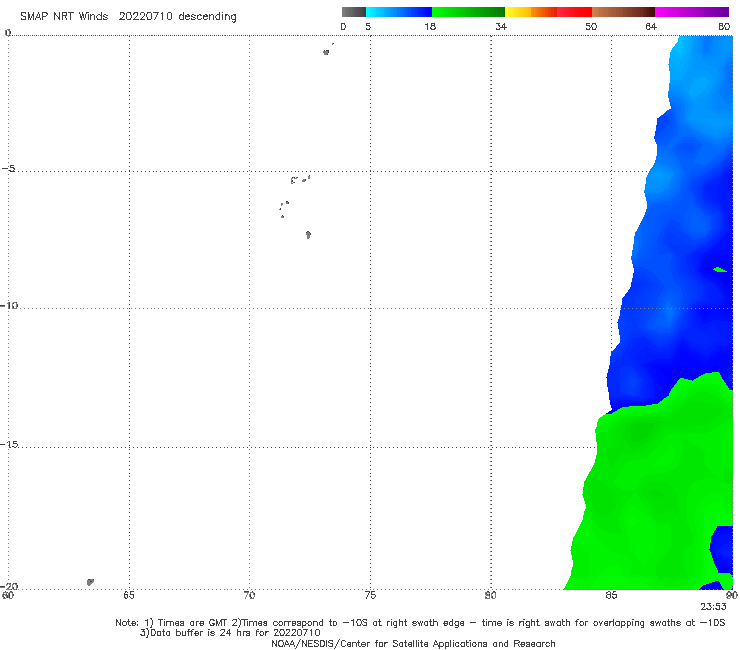The height and width of the screenshot is (650, 740).
Task: Click the swath time '23:53'
Action: point(713,607)
